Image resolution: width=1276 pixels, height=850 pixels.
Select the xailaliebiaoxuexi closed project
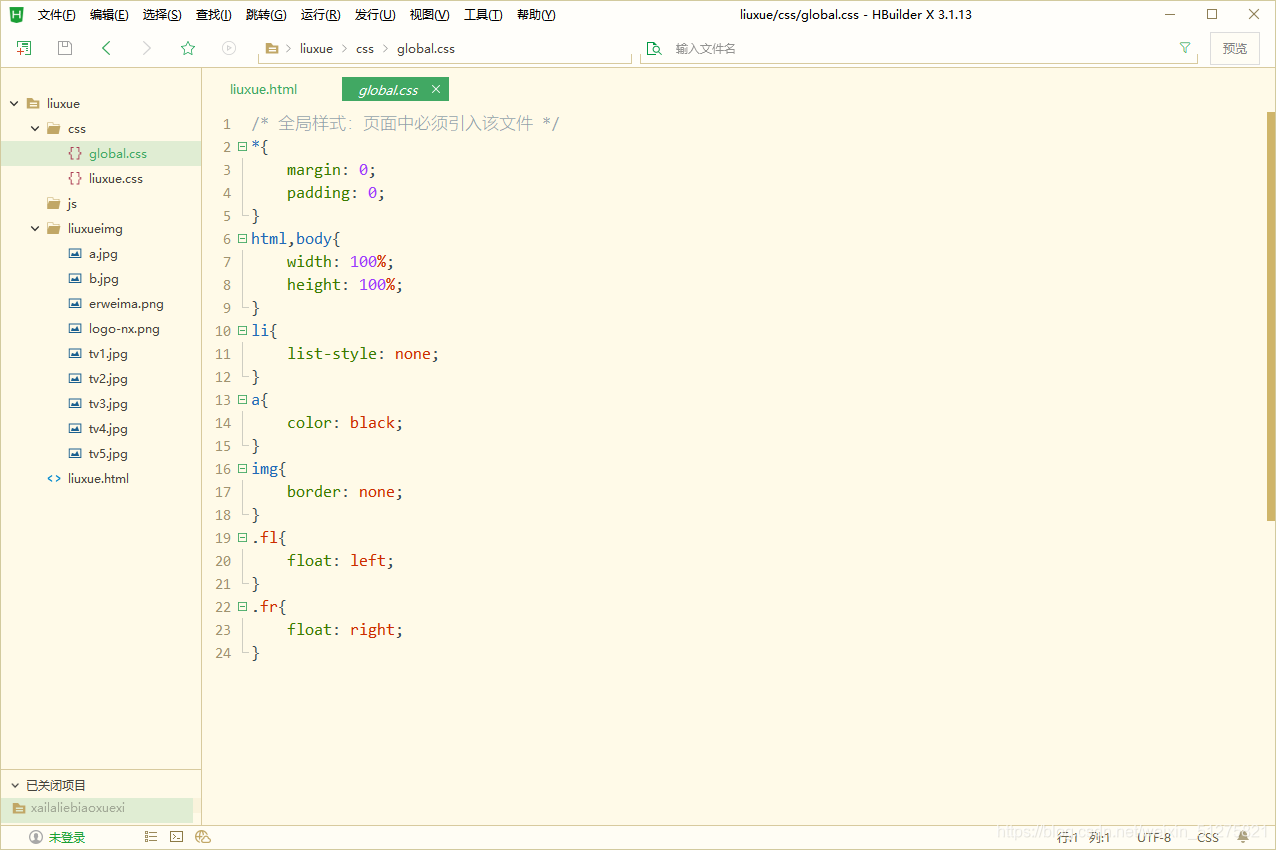click(x=97, y=808)
